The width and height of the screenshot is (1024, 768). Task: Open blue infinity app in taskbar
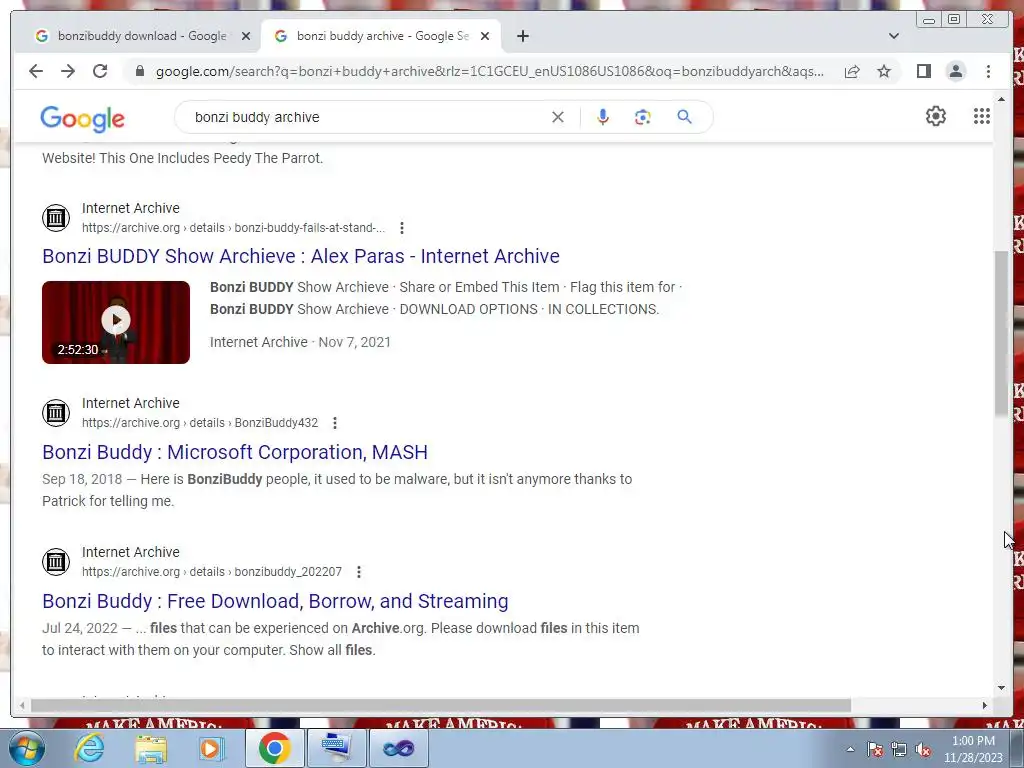click(399, 748)
